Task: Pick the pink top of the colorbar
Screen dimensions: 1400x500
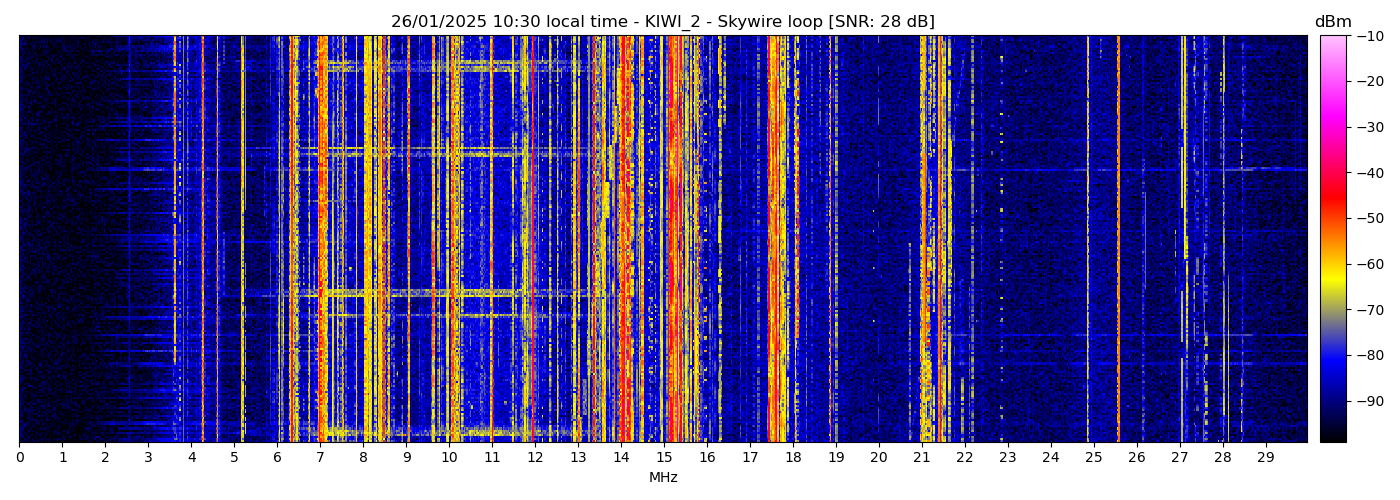Action: pos(1333,42)
